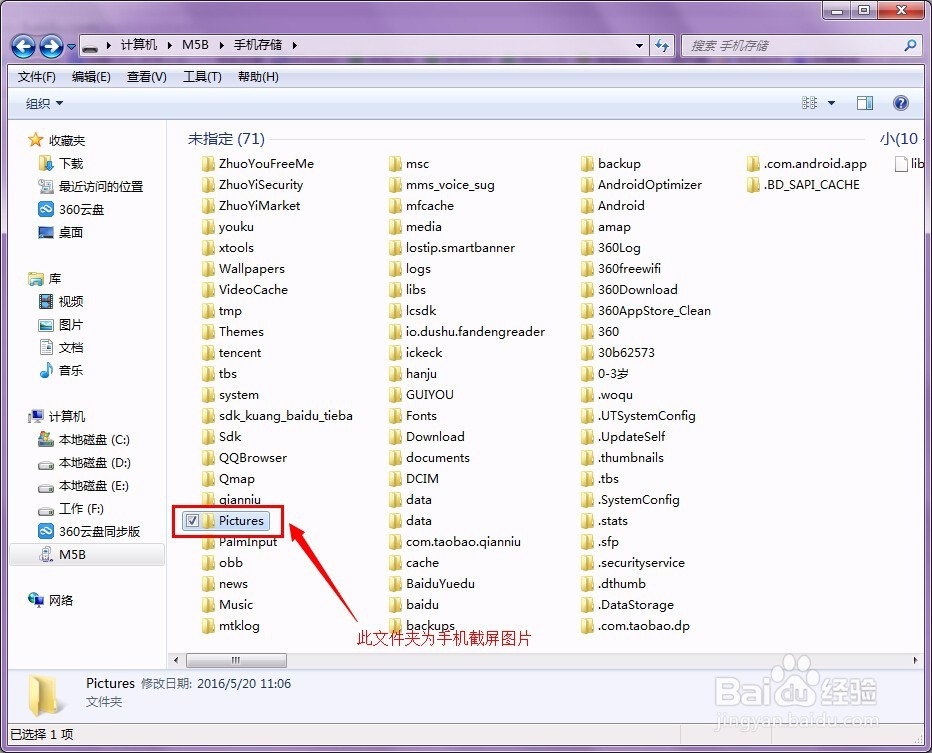Click the horizontal scrollbar thumb
This screenshot has height=753, width=932.
[x=236, y=660]
